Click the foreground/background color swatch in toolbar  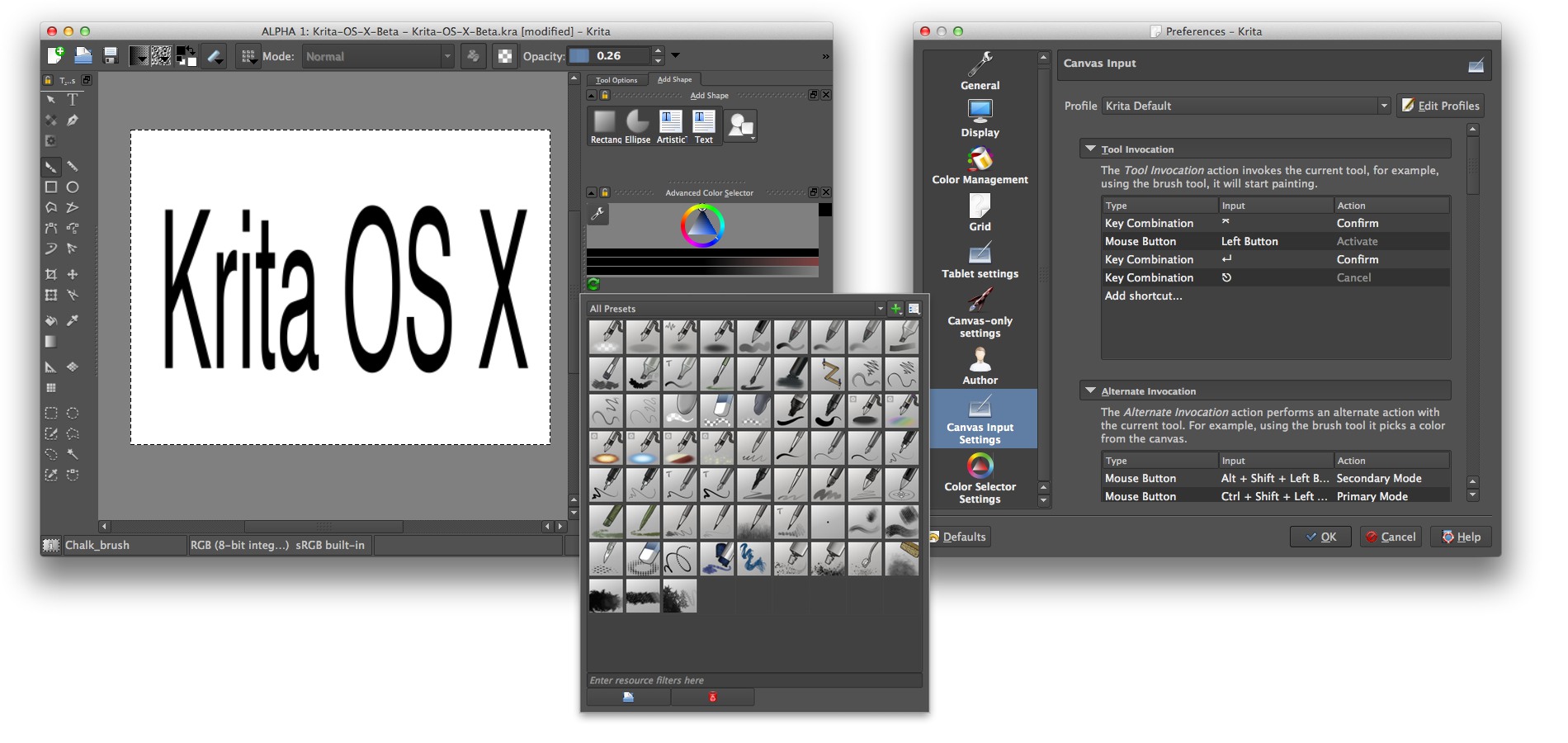[187, 56]
